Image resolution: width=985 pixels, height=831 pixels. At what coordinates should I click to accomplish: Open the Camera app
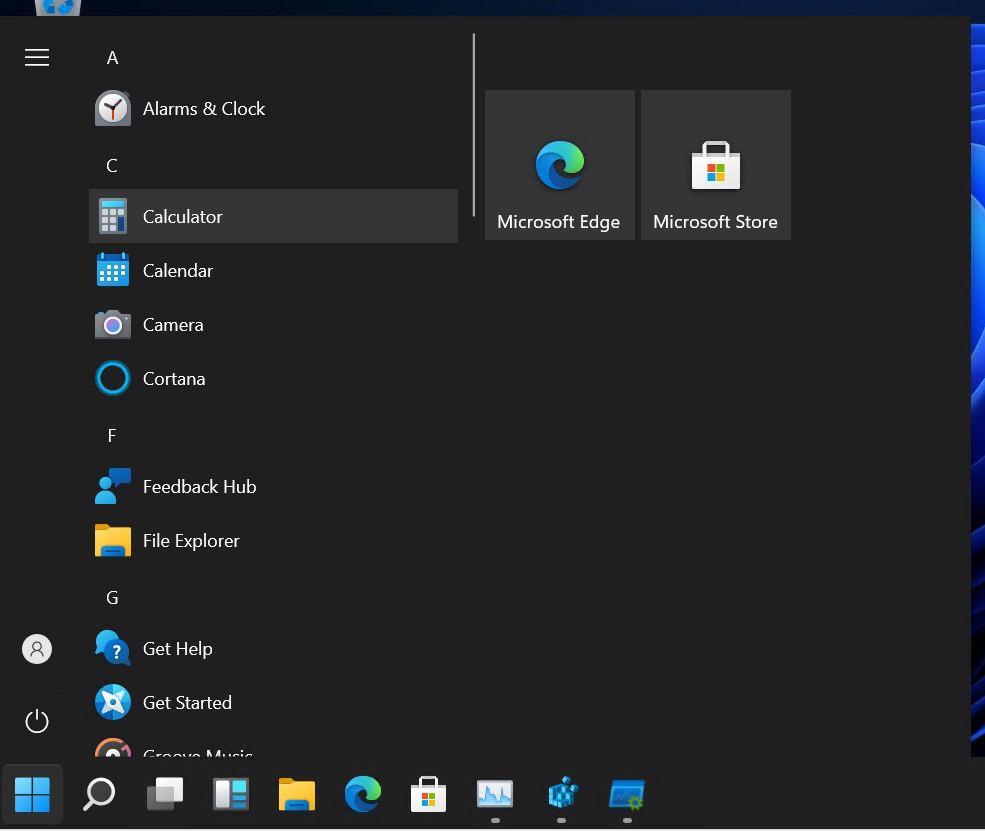273,325
